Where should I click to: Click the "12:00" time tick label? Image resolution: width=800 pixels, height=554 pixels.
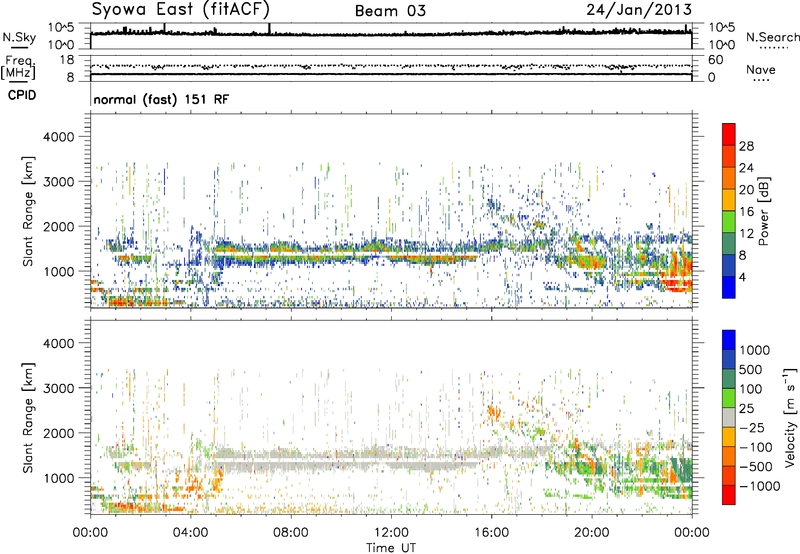click(391, 533)
